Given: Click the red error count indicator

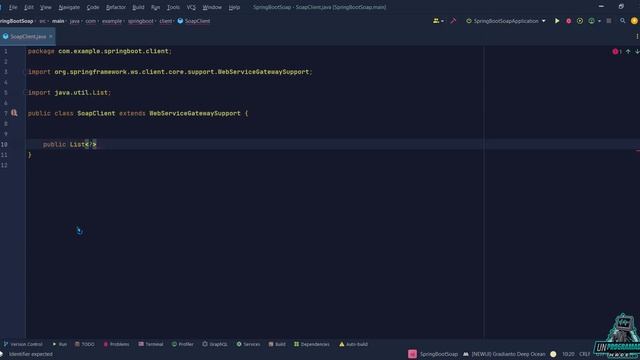Looking at the screenshot, I should coord(617,51).
